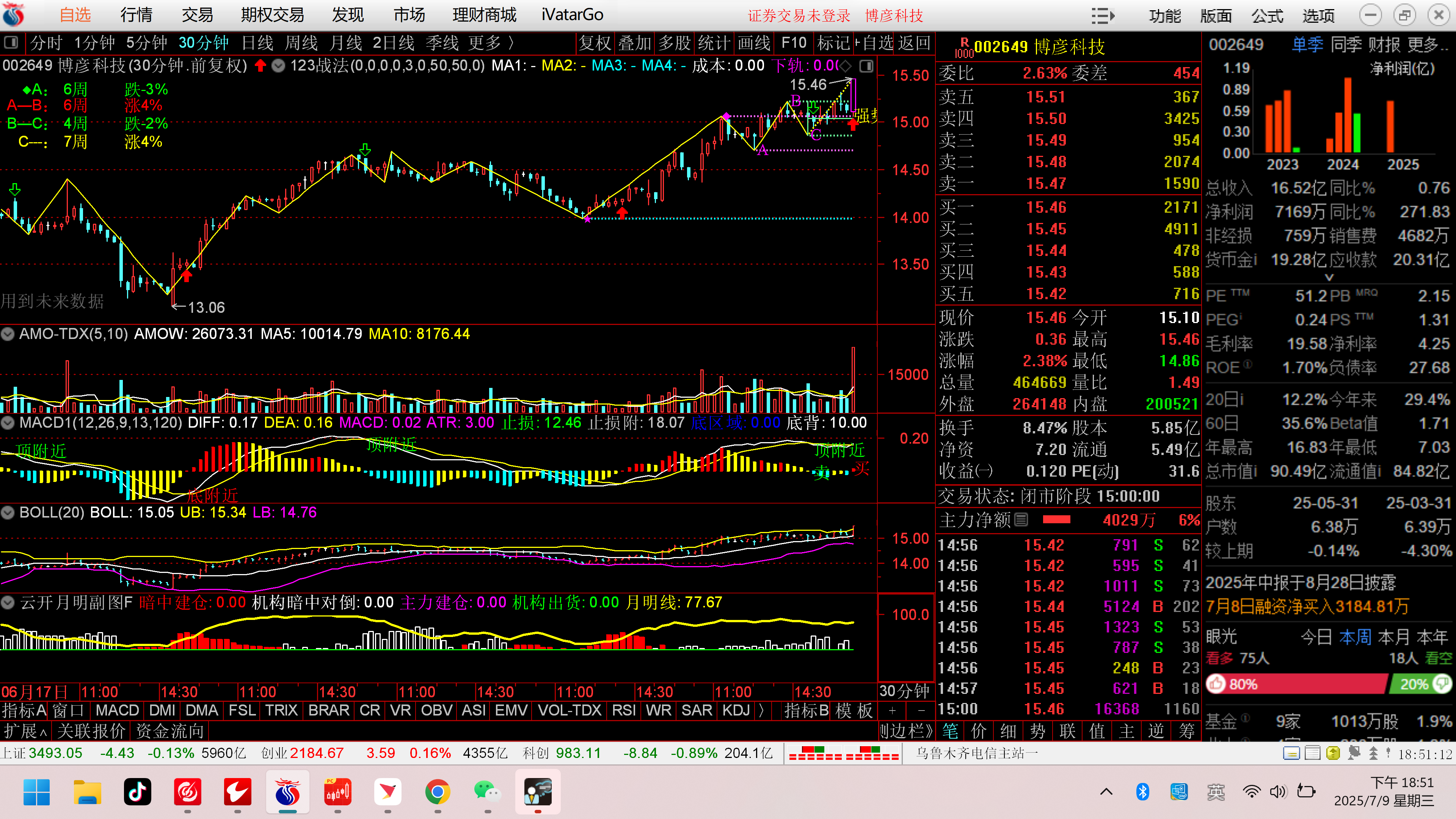Open the 资金流向 tab
This screenshot has height=819, width=1456.
(169, 731)
